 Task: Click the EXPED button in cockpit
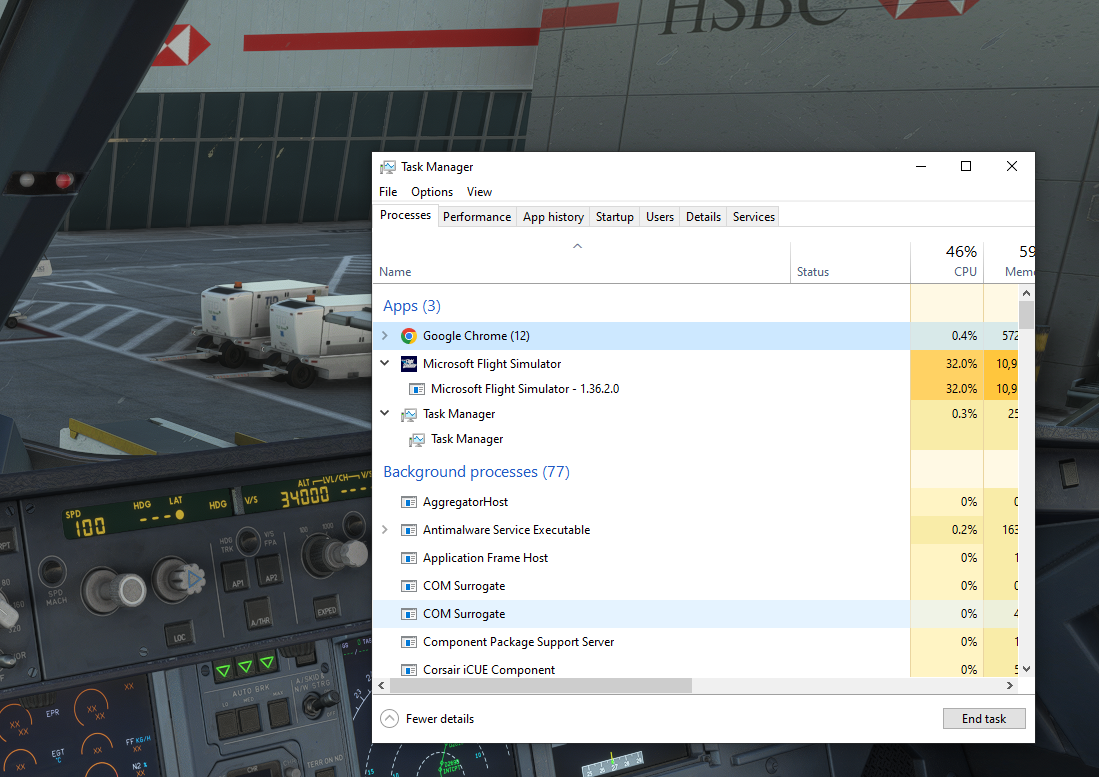(x=326, y=608)
